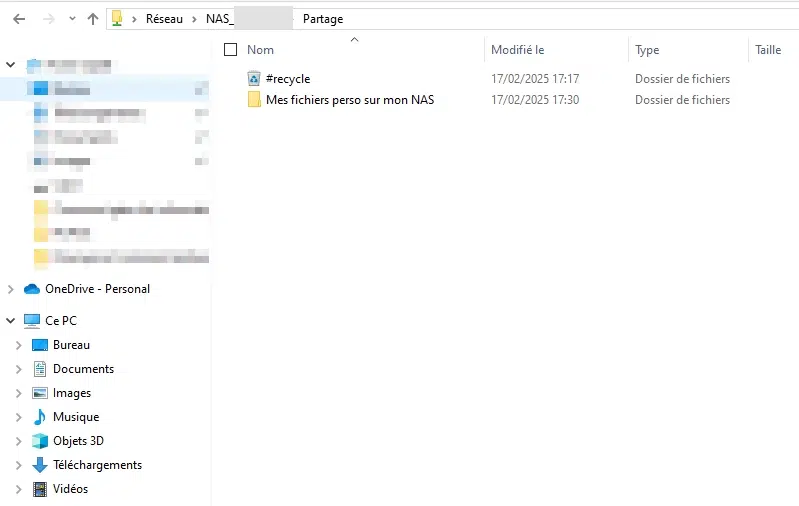
Task: Click the Musique note icon
Action: pyautogui.click(x=40, y=417)
